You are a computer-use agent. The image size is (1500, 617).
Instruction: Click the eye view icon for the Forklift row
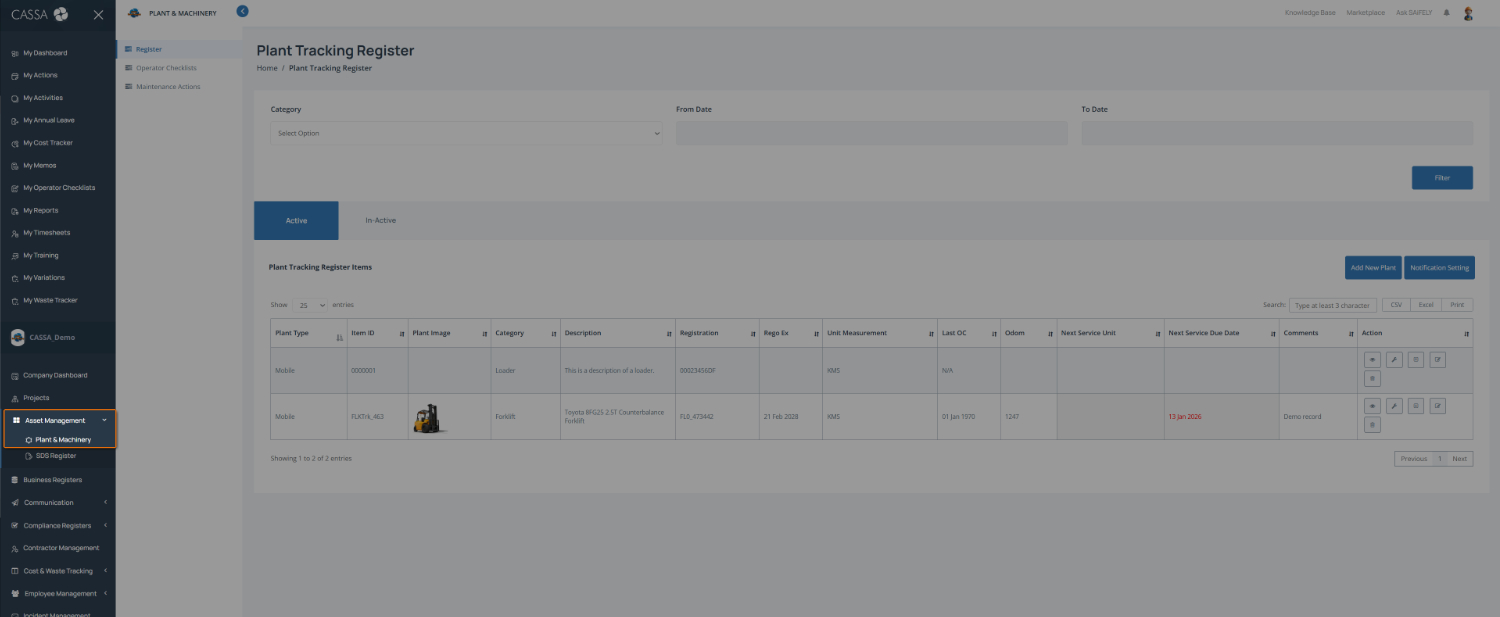1372,406
